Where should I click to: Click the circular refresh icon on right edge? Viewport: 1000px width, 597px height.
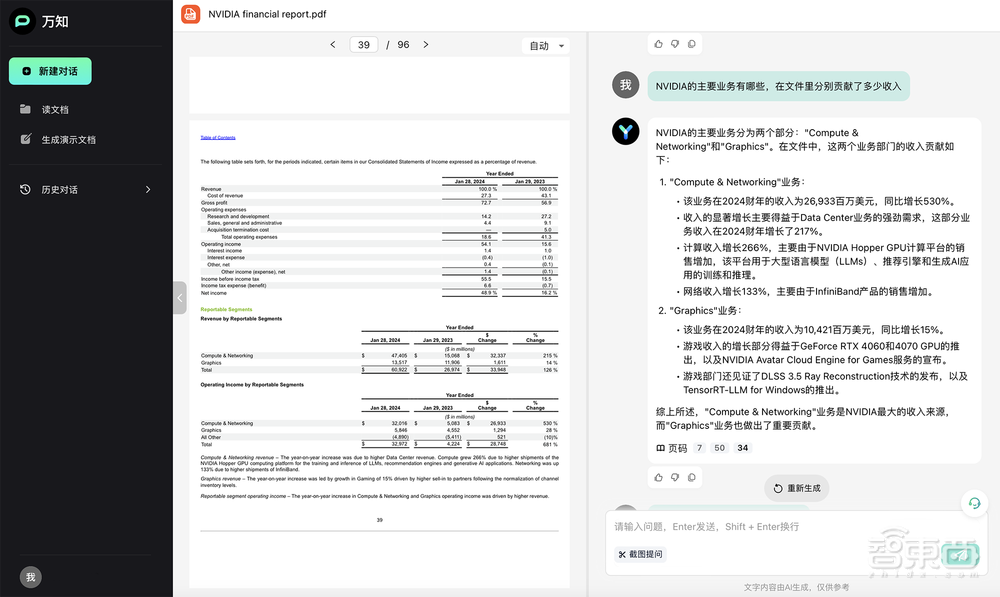[974, 503]
